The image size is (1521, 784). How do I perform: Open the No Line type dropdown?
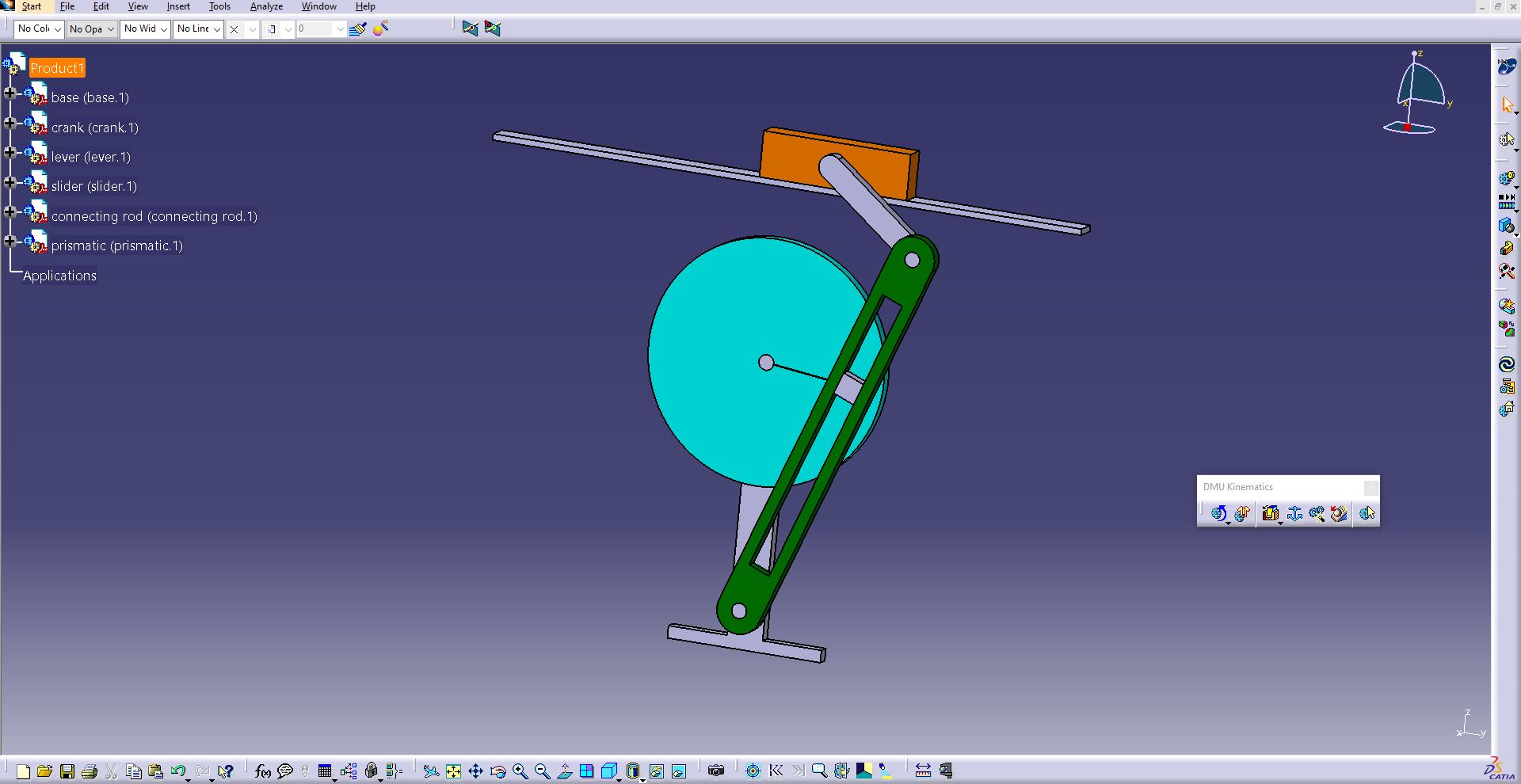pos(198,29)
